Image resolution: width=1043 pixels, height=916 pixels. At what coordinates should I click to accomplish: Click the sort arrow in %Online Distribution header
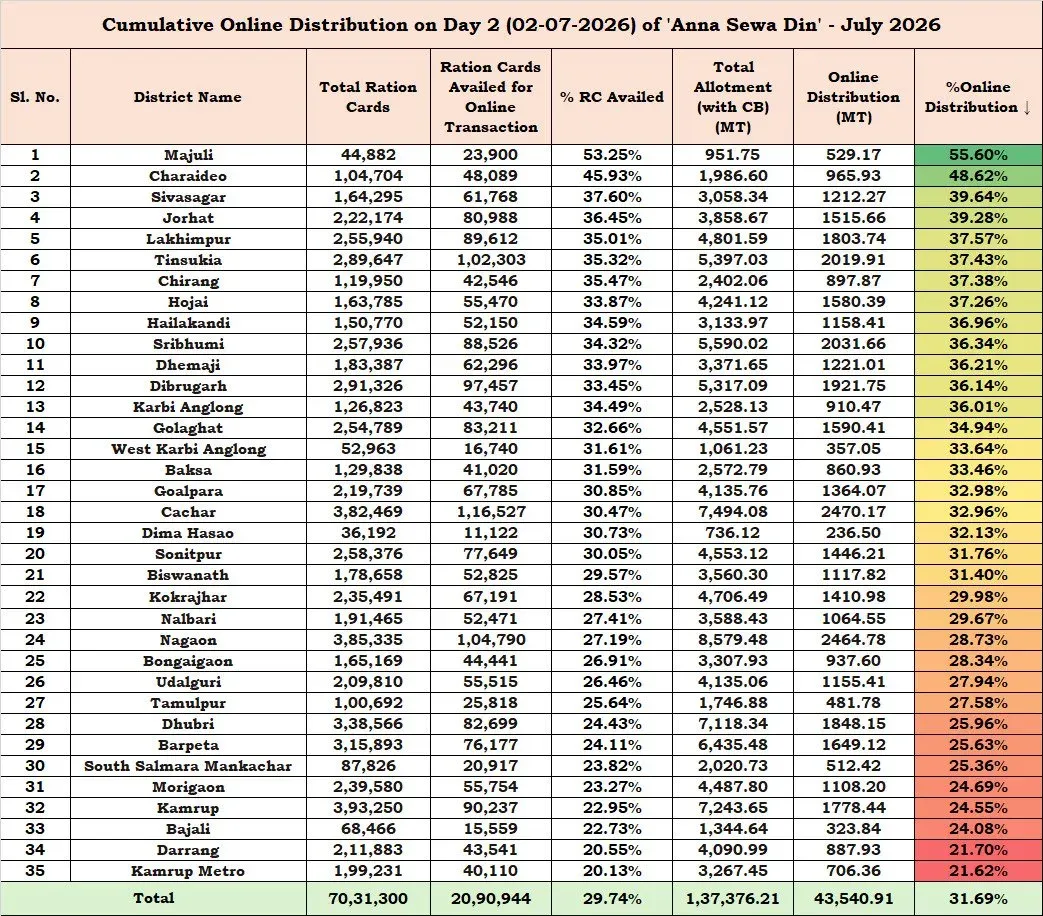tap(1027, 107)
